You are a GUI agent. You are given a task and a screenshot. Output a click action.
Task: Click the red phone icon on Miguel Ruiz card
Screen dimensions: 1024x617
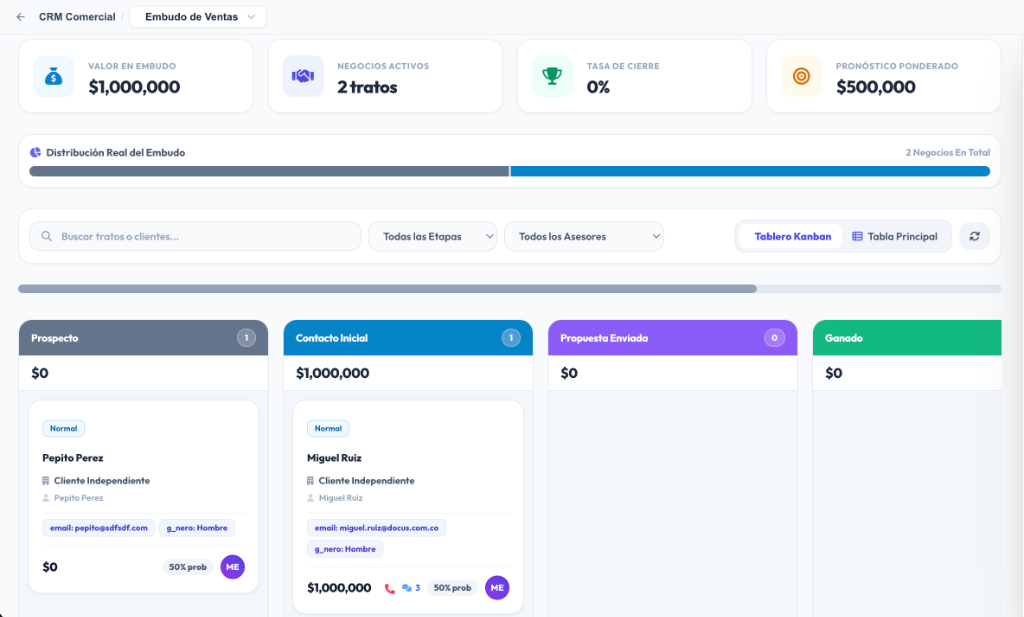[390, 588]
